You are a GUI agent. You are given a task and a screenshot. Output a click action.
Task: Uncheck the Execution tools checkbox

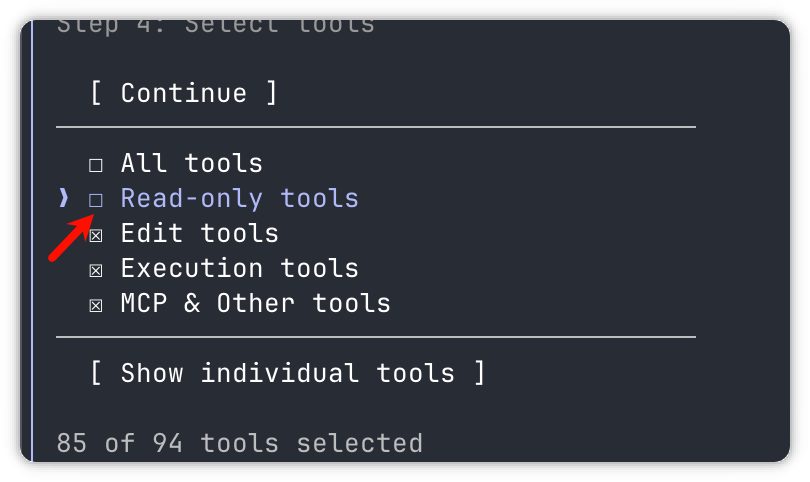[x=96, y=270]
